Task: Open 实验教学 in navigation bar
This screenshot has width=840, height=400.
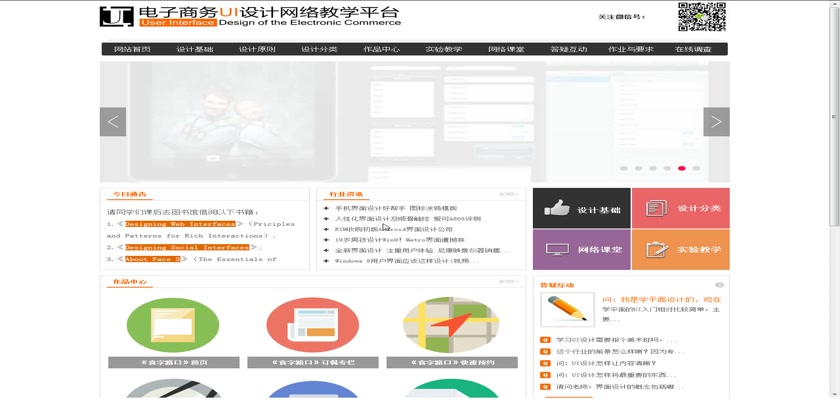Action: pyautogui.click(x=444, y=49)
